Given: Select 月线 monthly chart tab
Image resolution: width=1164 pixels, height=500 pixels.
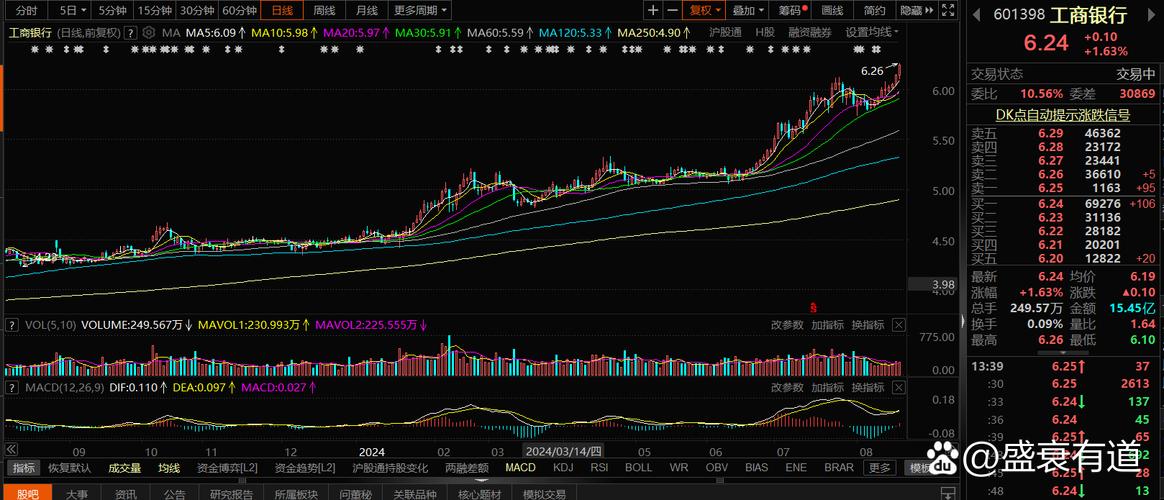Looking at the screenshot, I should [x=367, y=10].
